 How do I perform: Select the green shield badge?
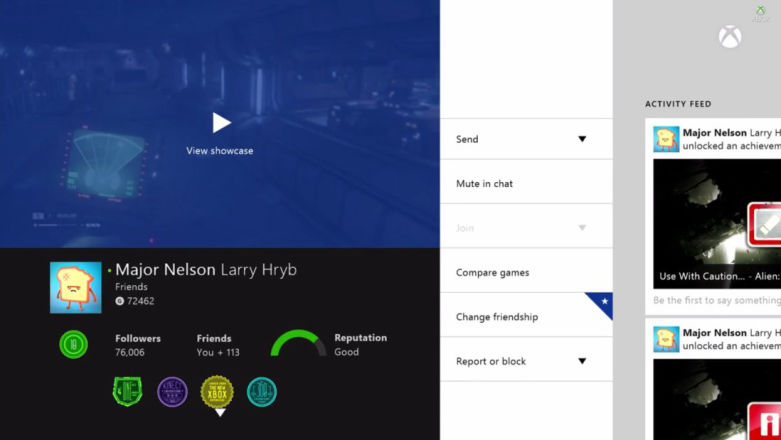pyautogui.click(x=128, y=391)
